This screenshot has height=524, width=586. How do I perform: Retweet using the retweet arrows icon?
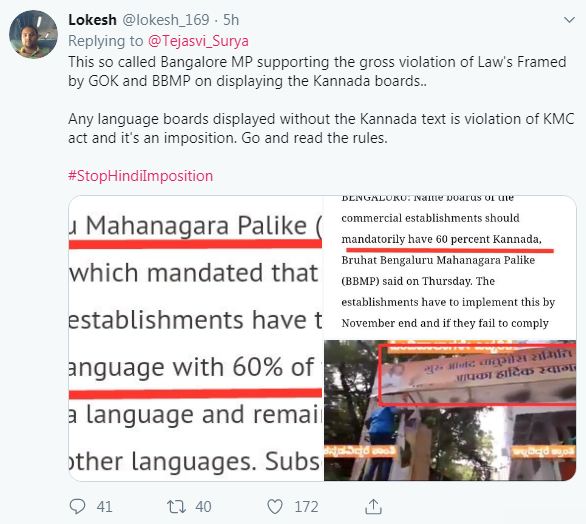pyautogui.click(x=176, y=507)
